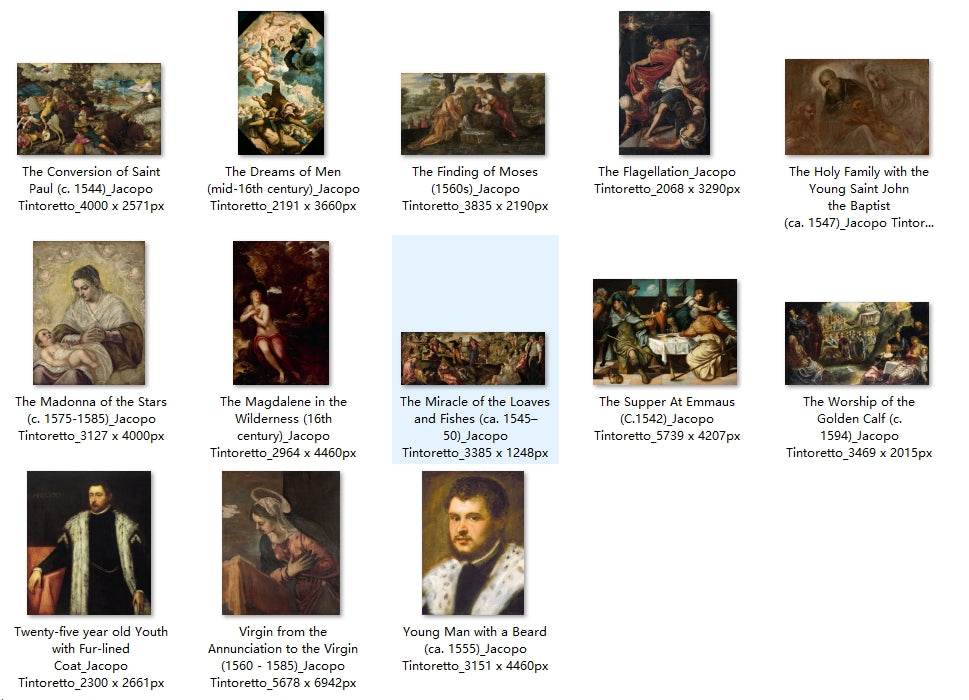Click The Madonna of the Stars file name
Screen dimensions: 969x700
(91, 418)
